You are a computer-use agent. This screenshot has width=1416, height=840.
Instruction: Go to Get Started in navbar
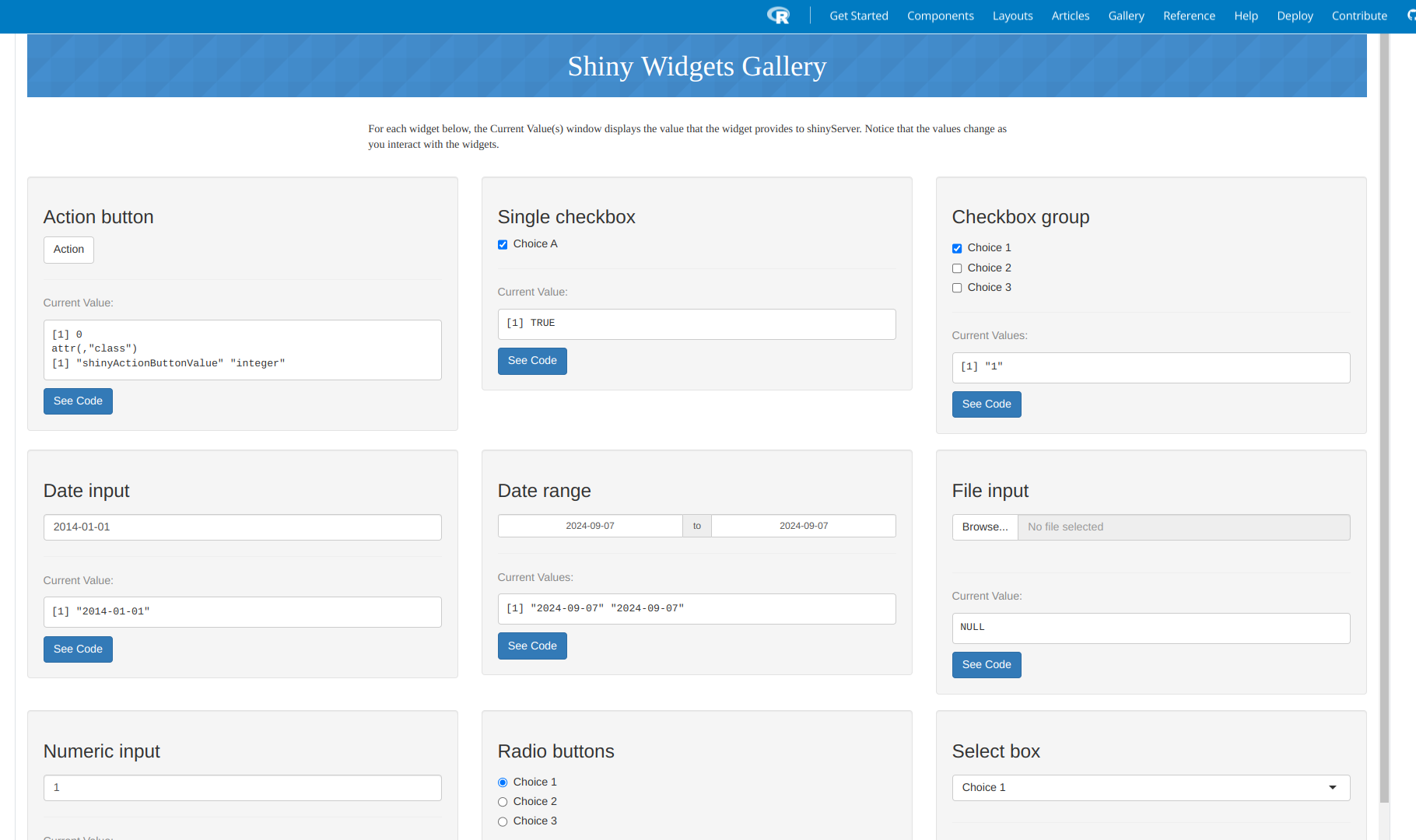(858, 16)
